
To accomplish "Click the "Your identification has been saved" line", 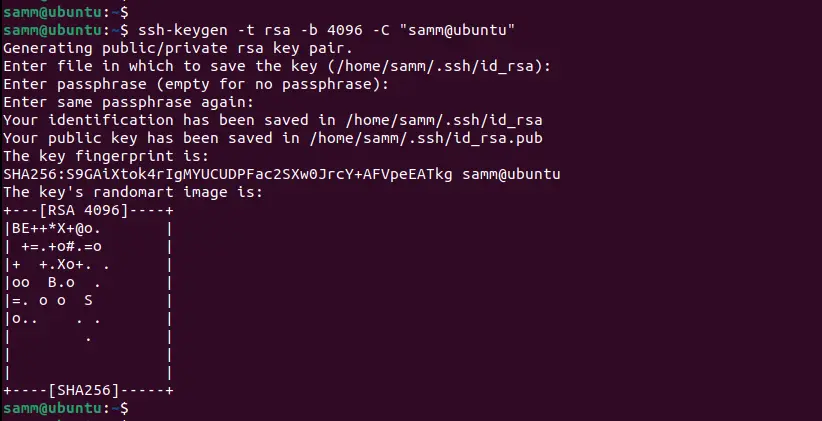I will pyautogui.click(x=273, y=120).
